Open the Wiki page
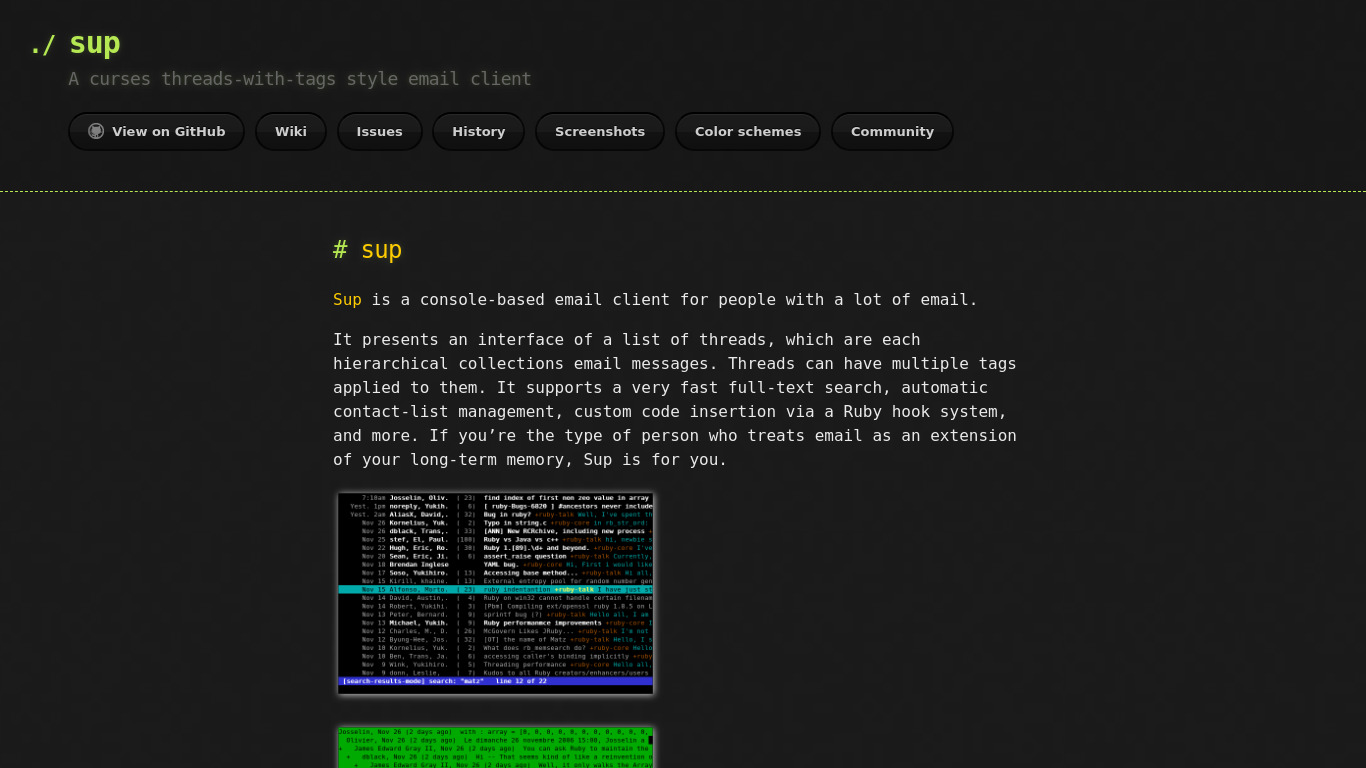 click(x=291, y=131)
